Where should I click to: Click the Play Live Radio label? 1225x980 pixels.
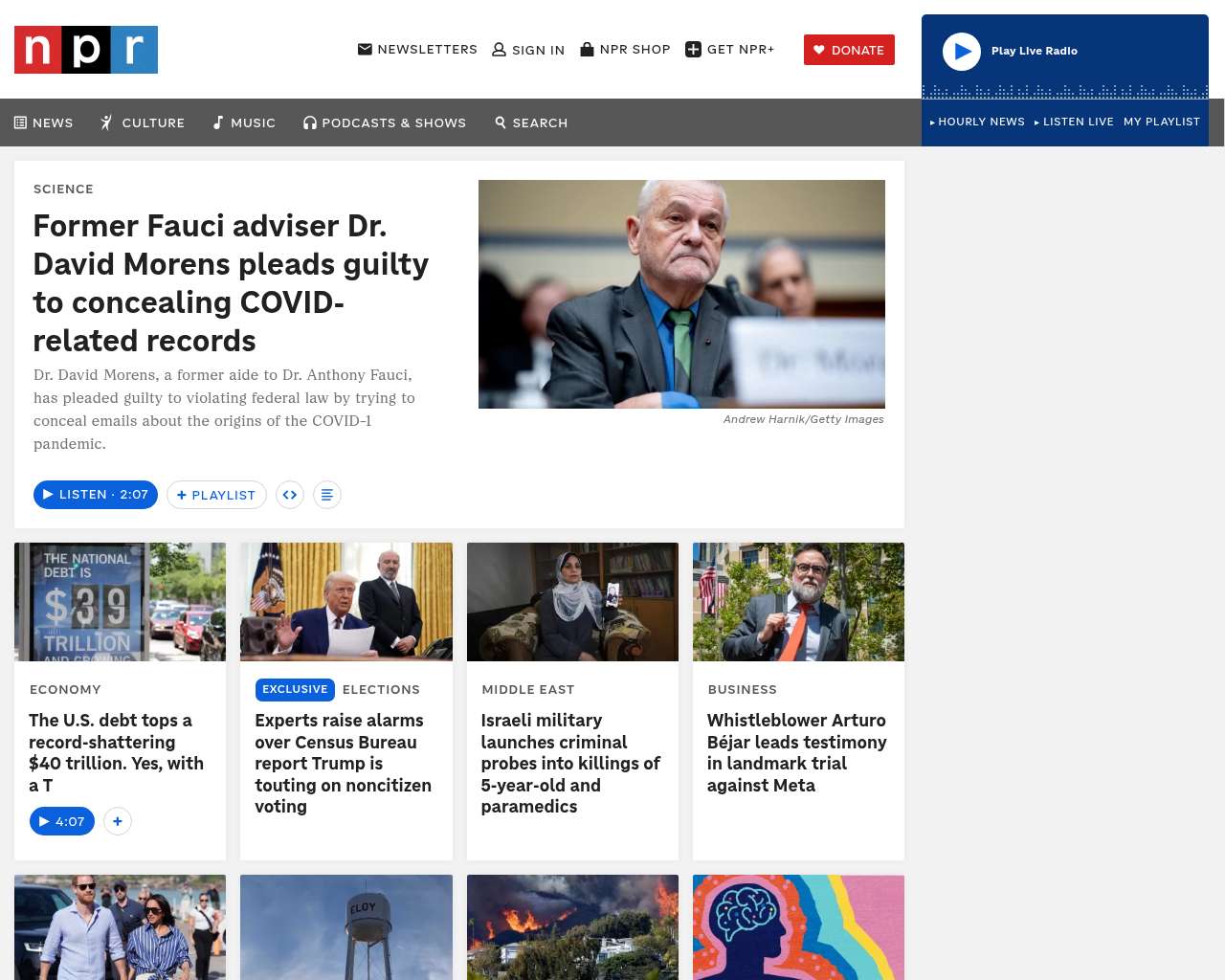1035,51
